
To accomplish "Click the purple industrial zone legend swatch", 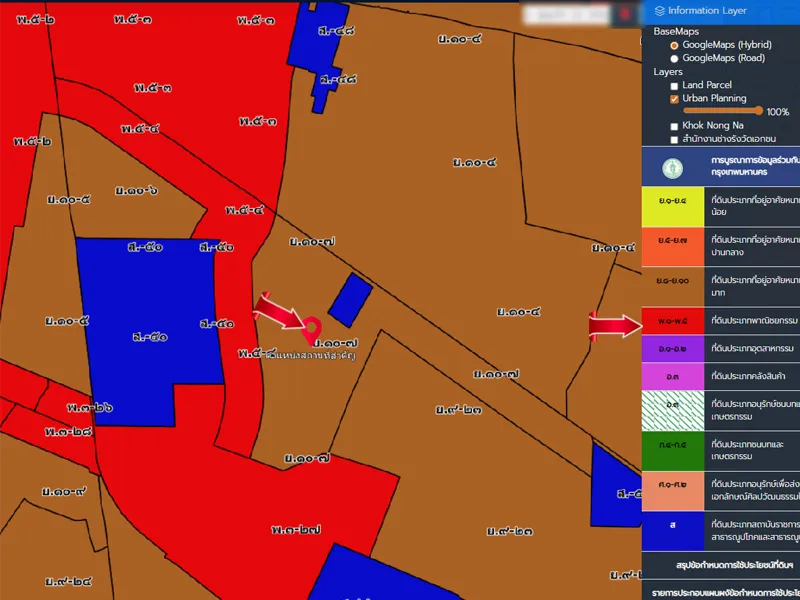I will point(673,348).
